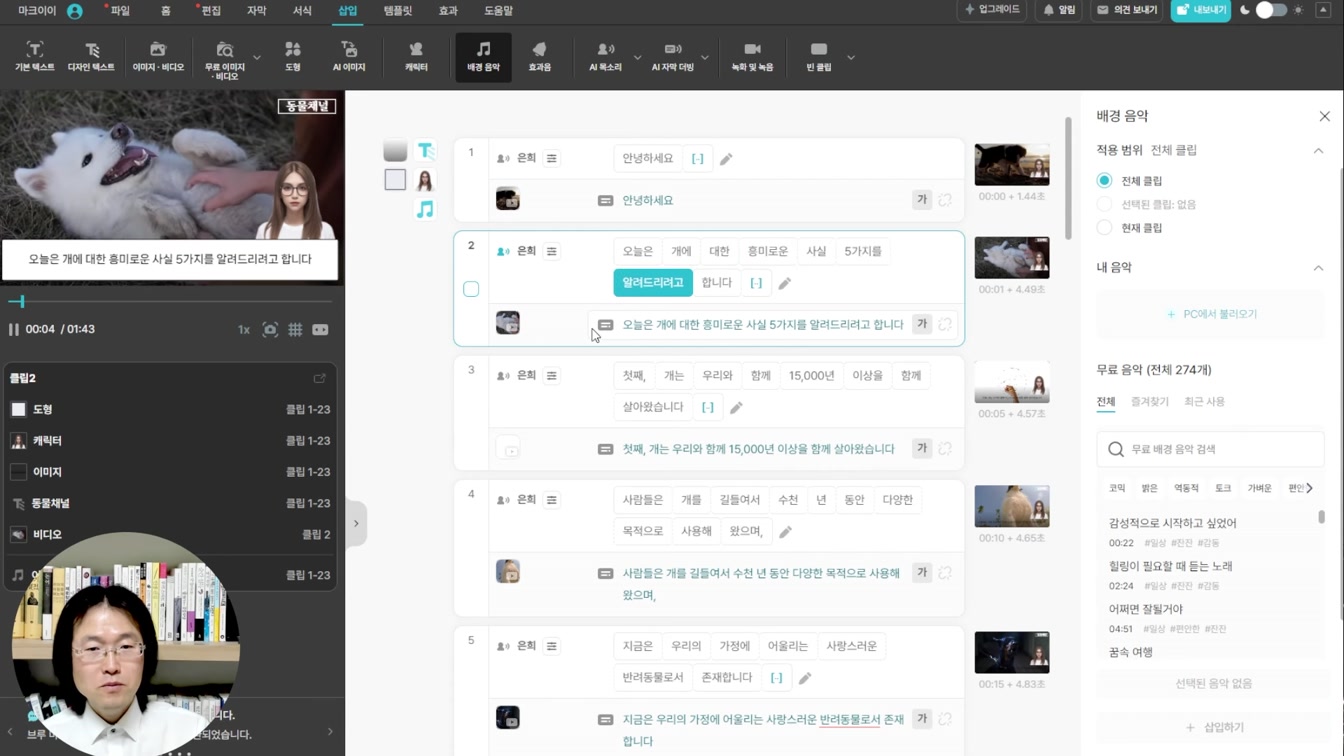Image resolution: width=1344 pixels, height=756 pixels.
Task: Expand the 무료 이미지·비디오 dropdown arrow
Action: pyautogui.click(x=257, y=57)
